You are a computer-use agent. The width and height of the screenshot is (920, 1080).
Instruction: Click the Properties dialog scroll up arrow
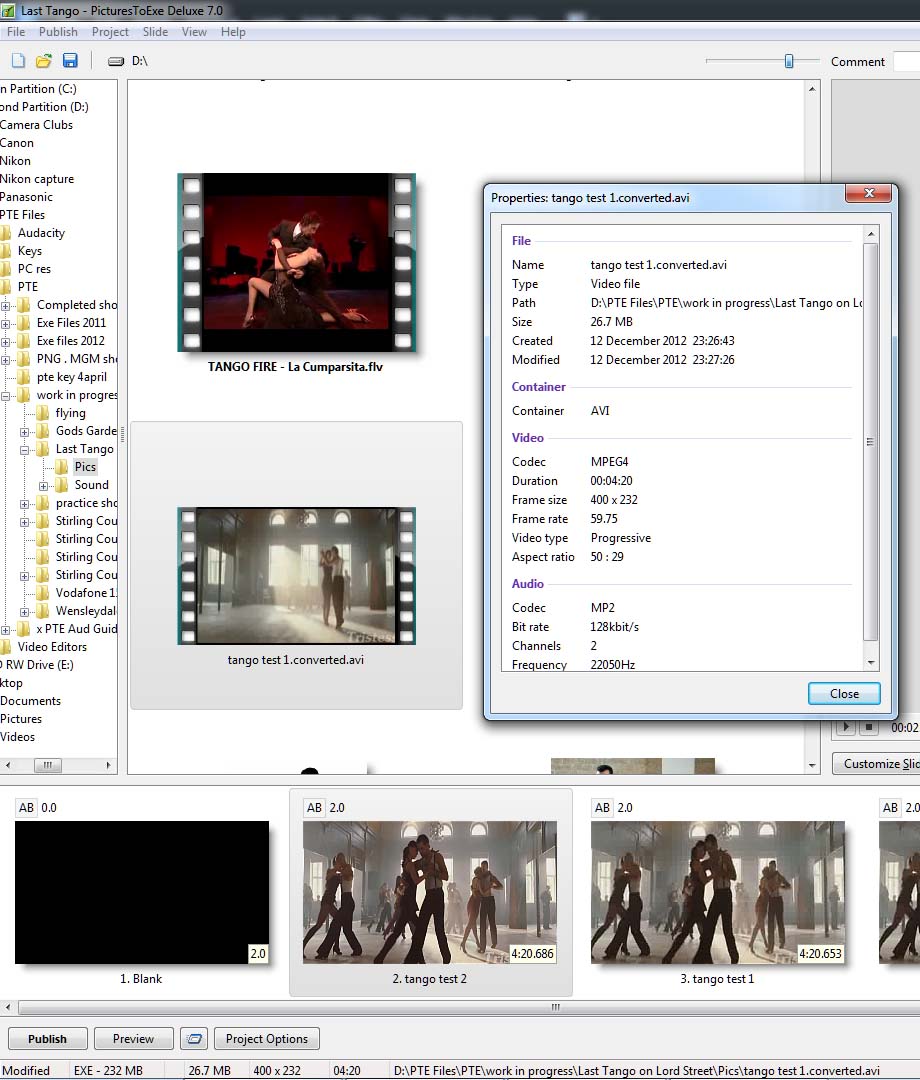click(x=871, y=234)
